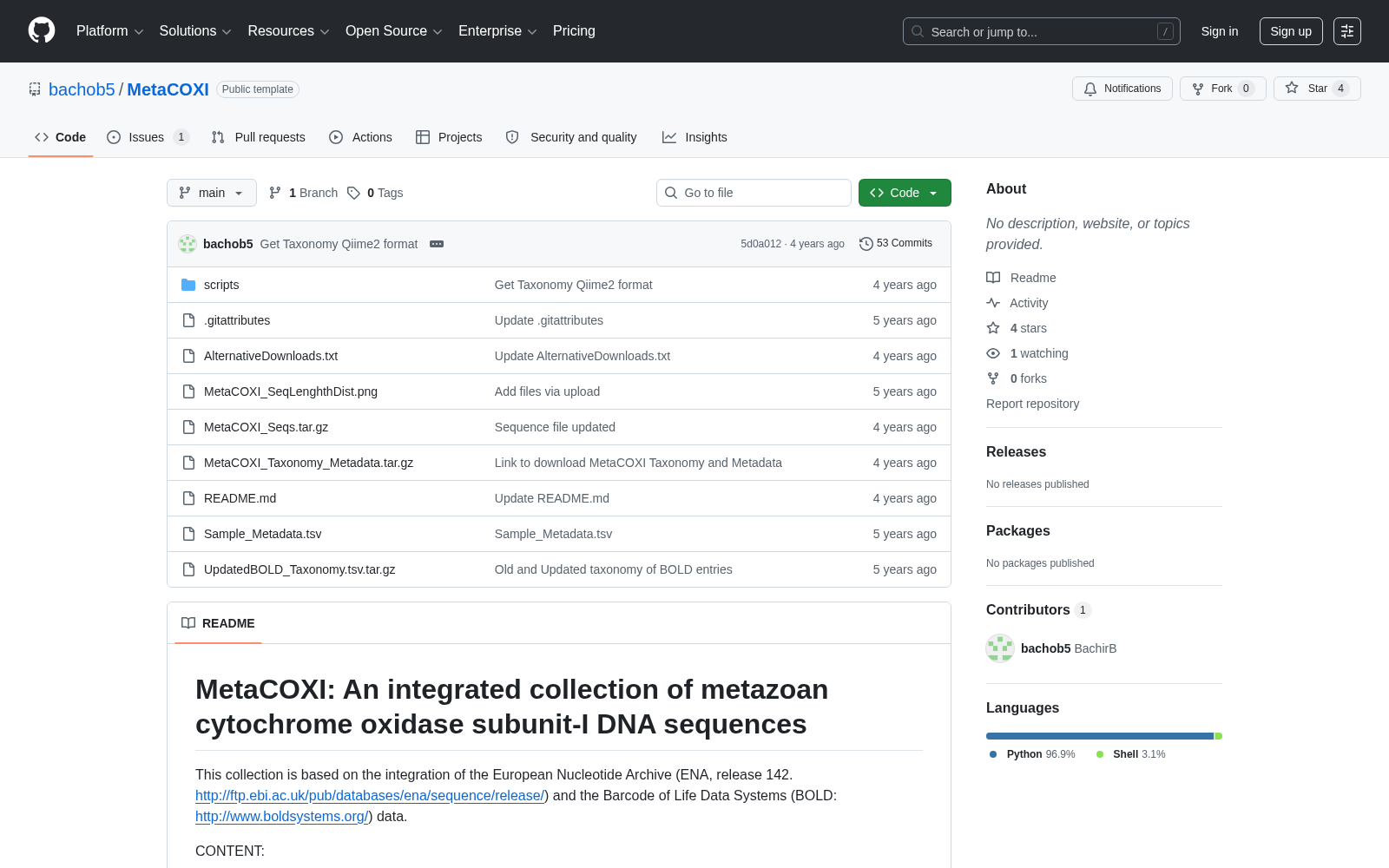This screenshot has width=1389, height=868.
Task: Click the commit history clock icon
Action: 866,244
